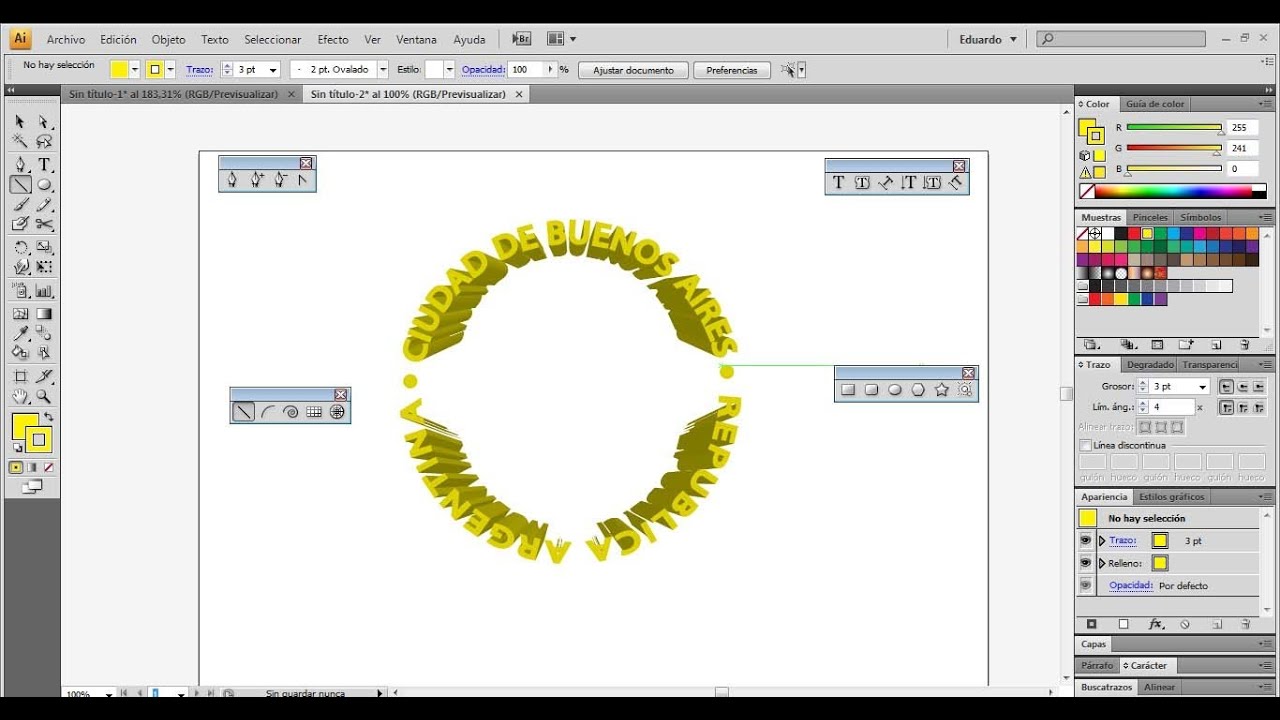
Task: Select the Zoom magnifier tool
Action: tap(44, 397)
